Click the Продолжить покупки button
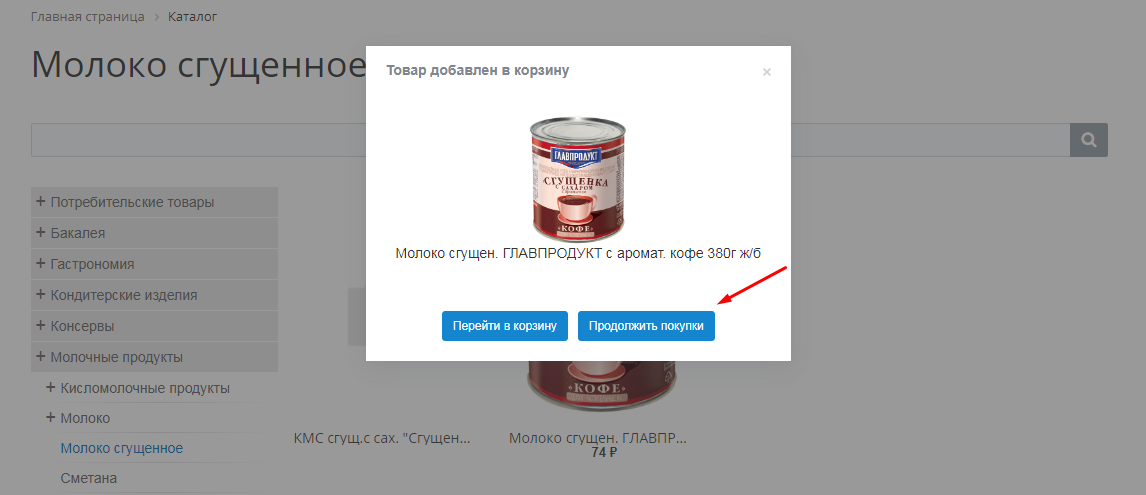The width and height of the screenshot is (1146, 495). [646, 326]
